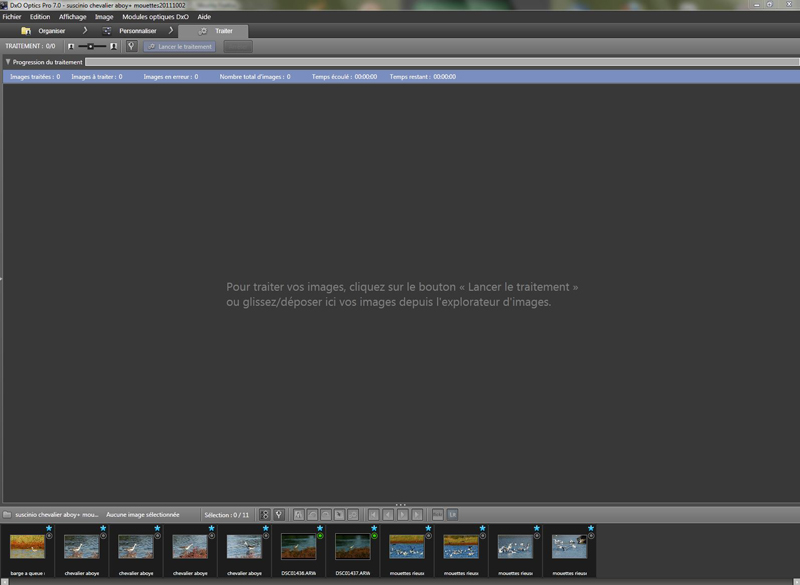Viewport: 800px width, 585px height.
Task: Click the Temps restant : 00:00:00 readout
Action: 423,77
